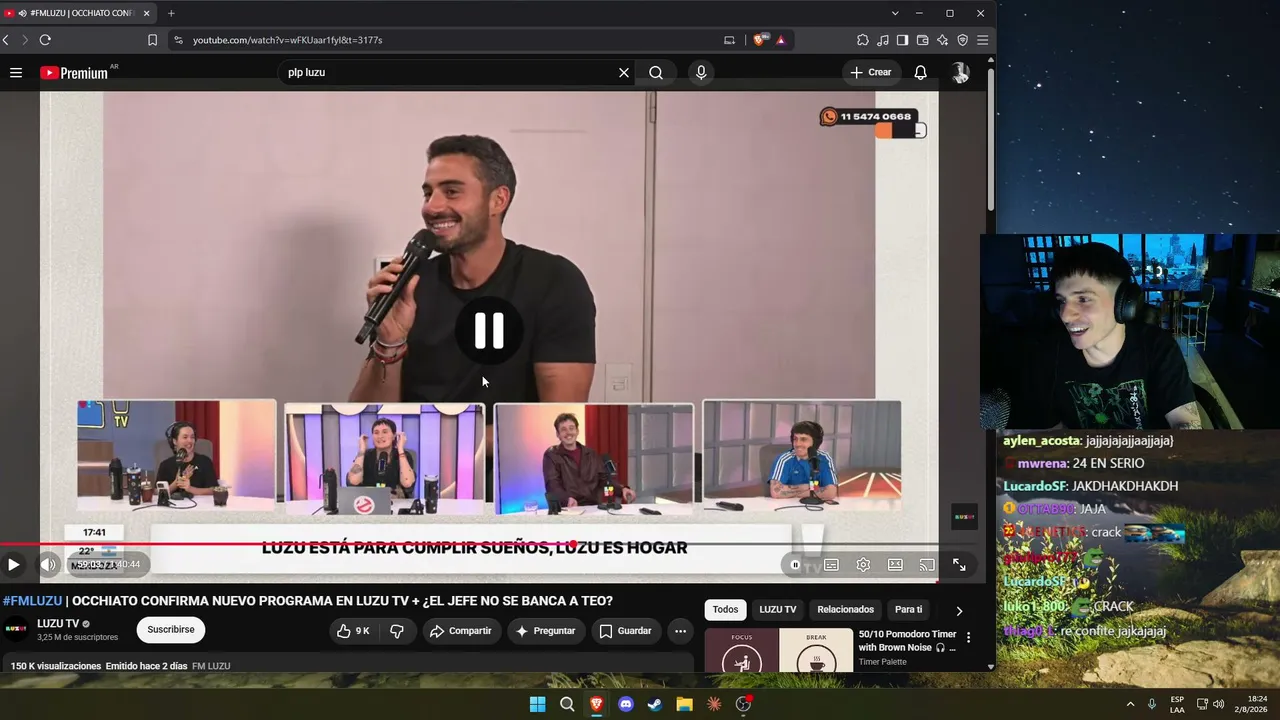
Task: Enter fullscreen video mode
Action: pyautogui.click(x=959, y=564)
